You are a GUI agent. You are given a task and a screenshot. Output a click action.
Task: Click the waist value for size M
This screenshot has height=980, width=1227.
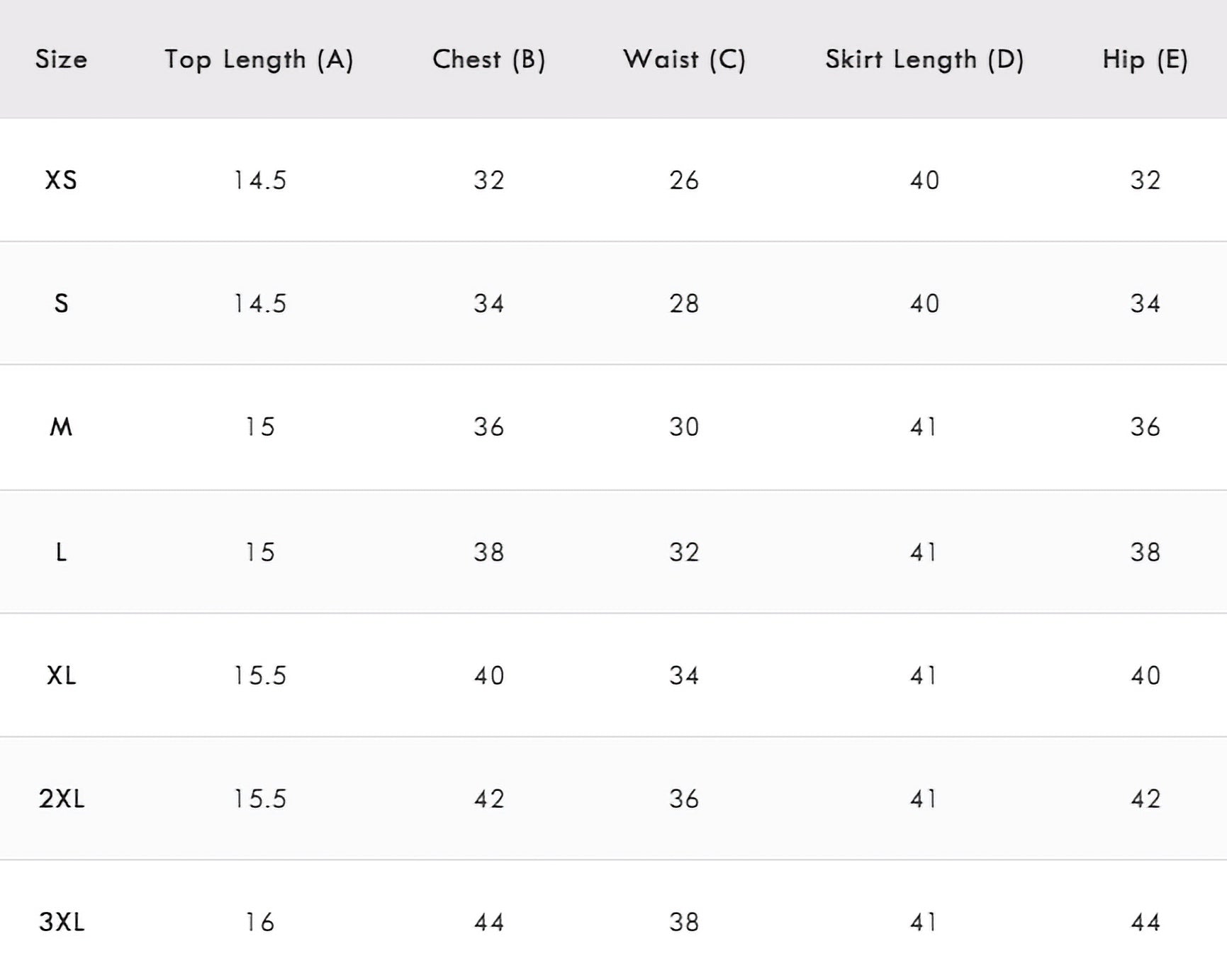point(684,427)
